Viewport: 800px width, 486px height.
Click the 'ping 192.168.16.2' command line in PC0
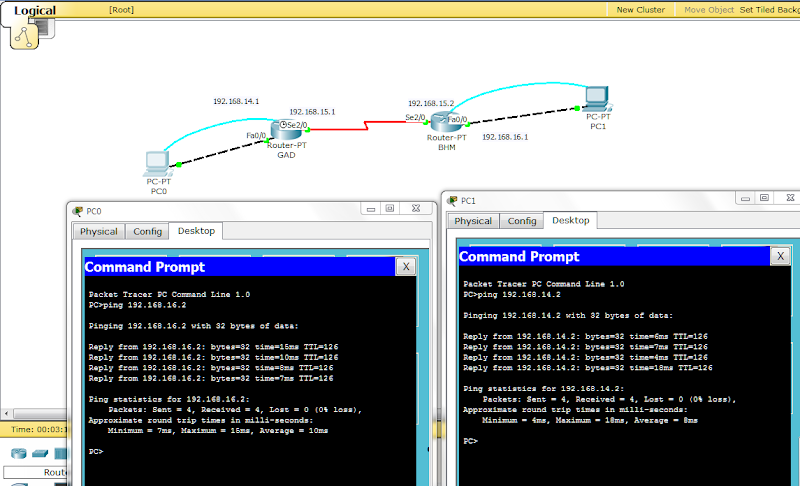point(137,305)
